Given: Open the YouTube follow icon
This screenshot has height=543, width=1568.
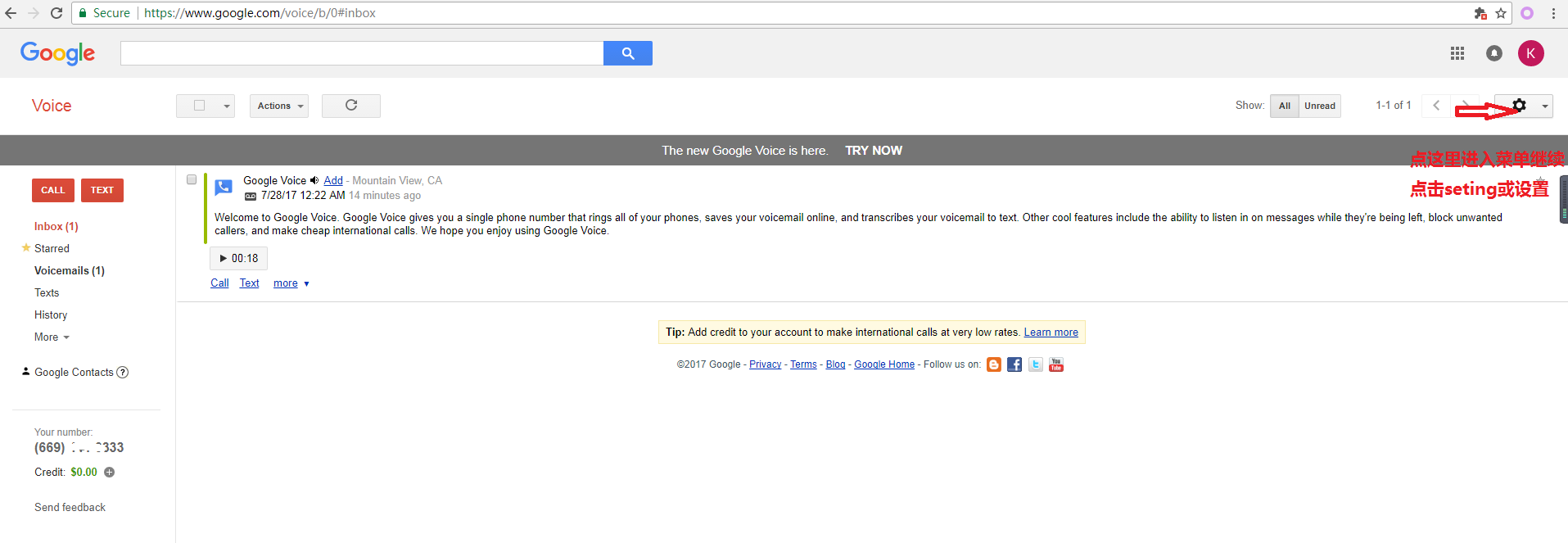Looking at the screenshot, I should 1056,364.
